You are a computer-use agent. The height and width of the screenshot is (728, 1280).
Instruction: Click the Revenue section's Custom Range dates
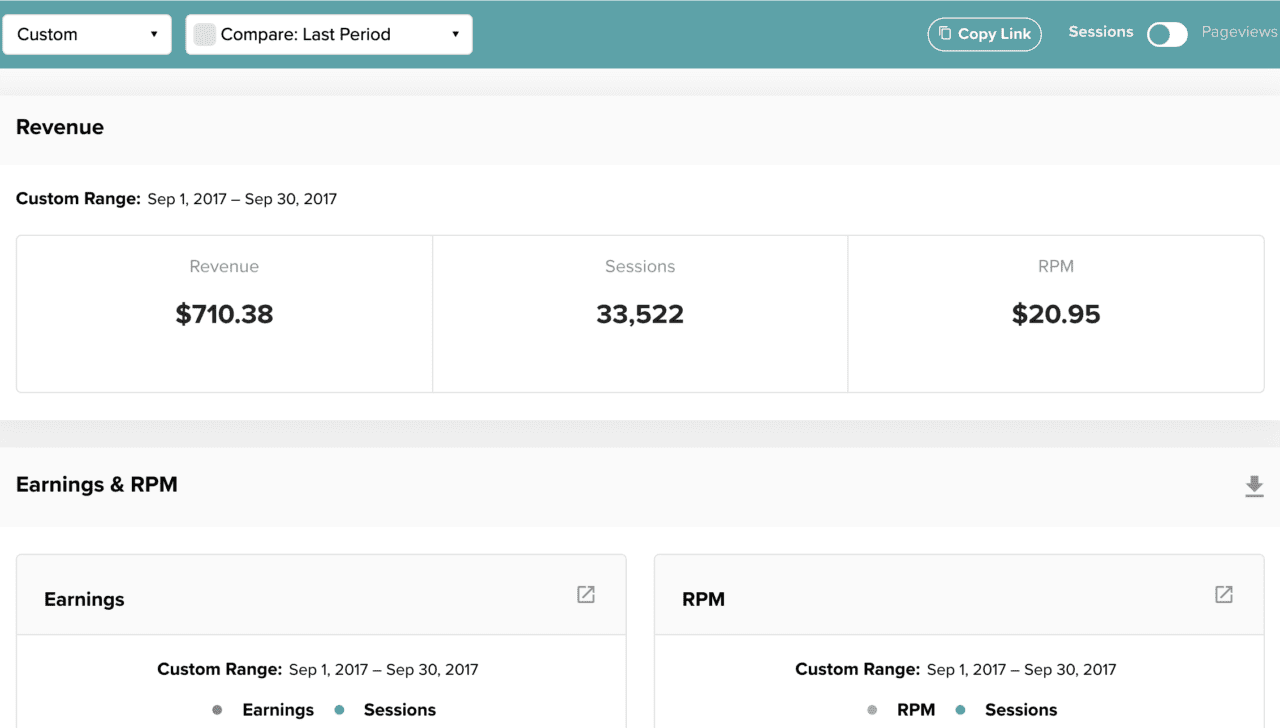coord(241,199)
